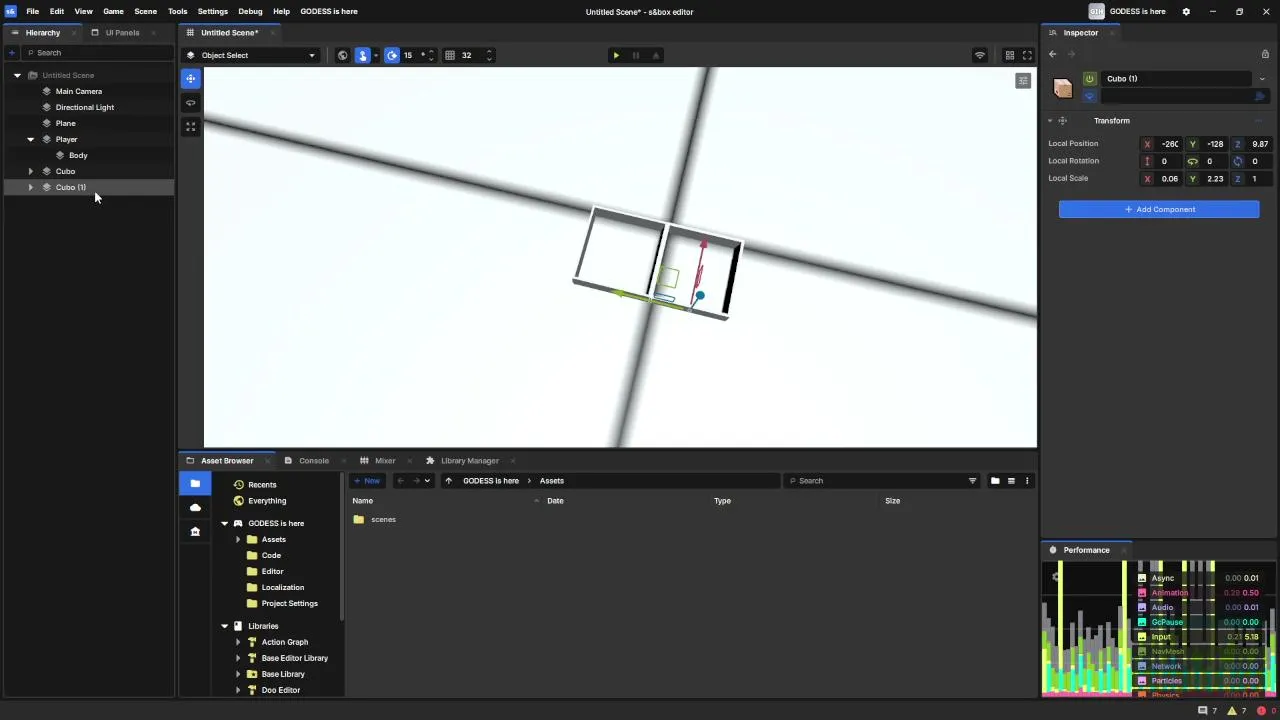Image resolution: width=1280 pixels, height=720 pixels.
Task: Open the Debug menu
Action: click(250, 11)
